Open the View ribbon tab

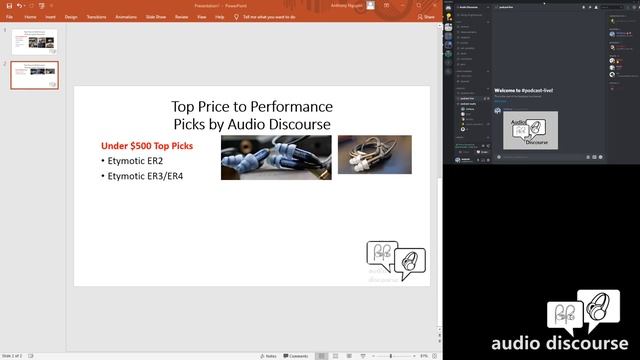(202, 17)
